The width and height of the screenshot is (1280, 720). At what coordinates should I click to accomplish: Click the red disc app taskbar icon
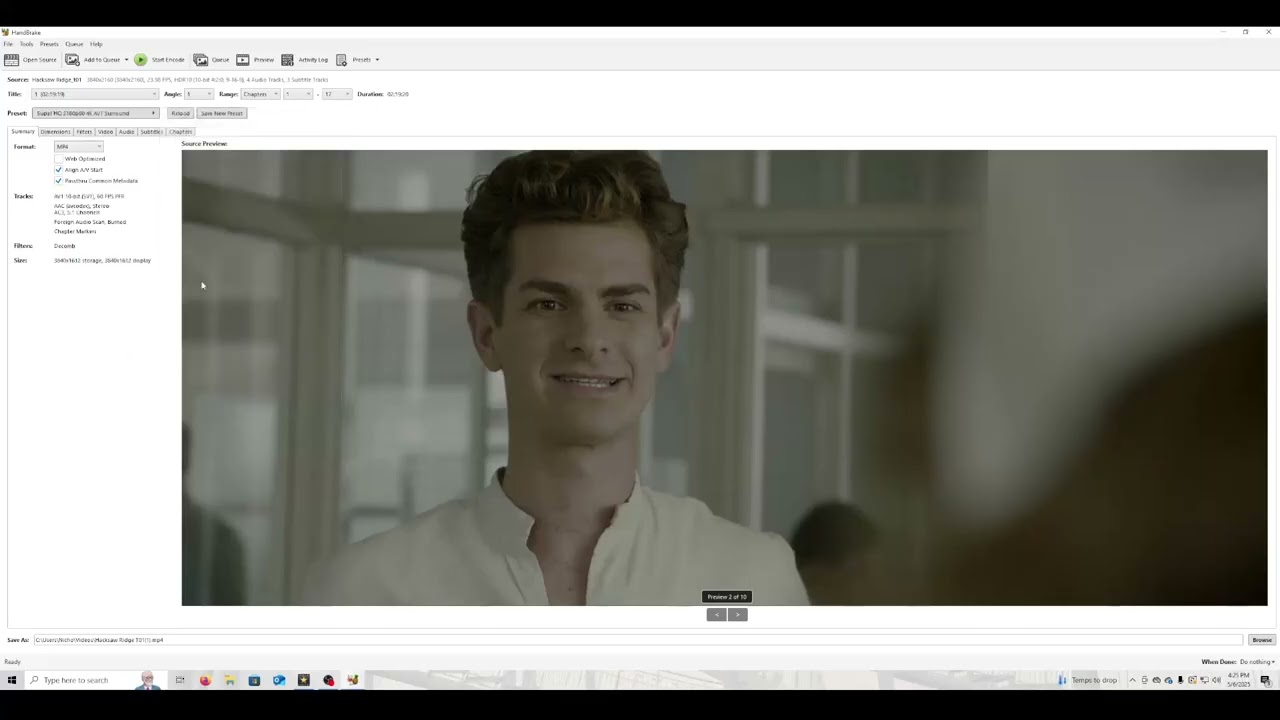click(x=328, y=680)
